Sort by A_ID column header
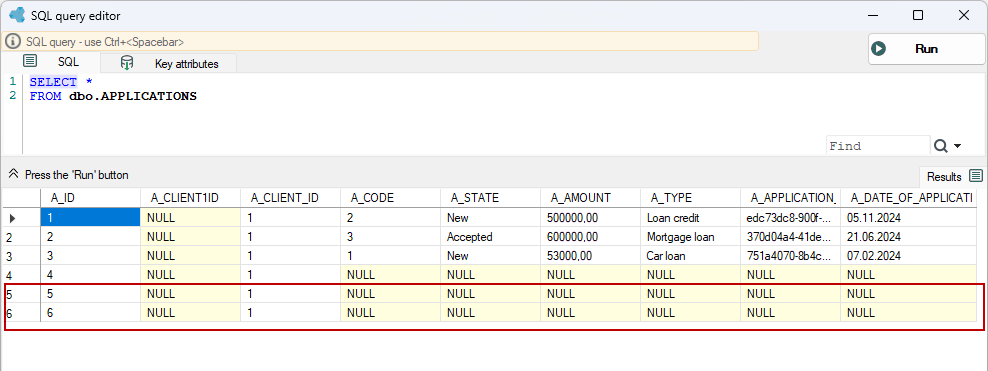 tap(90, 198)
